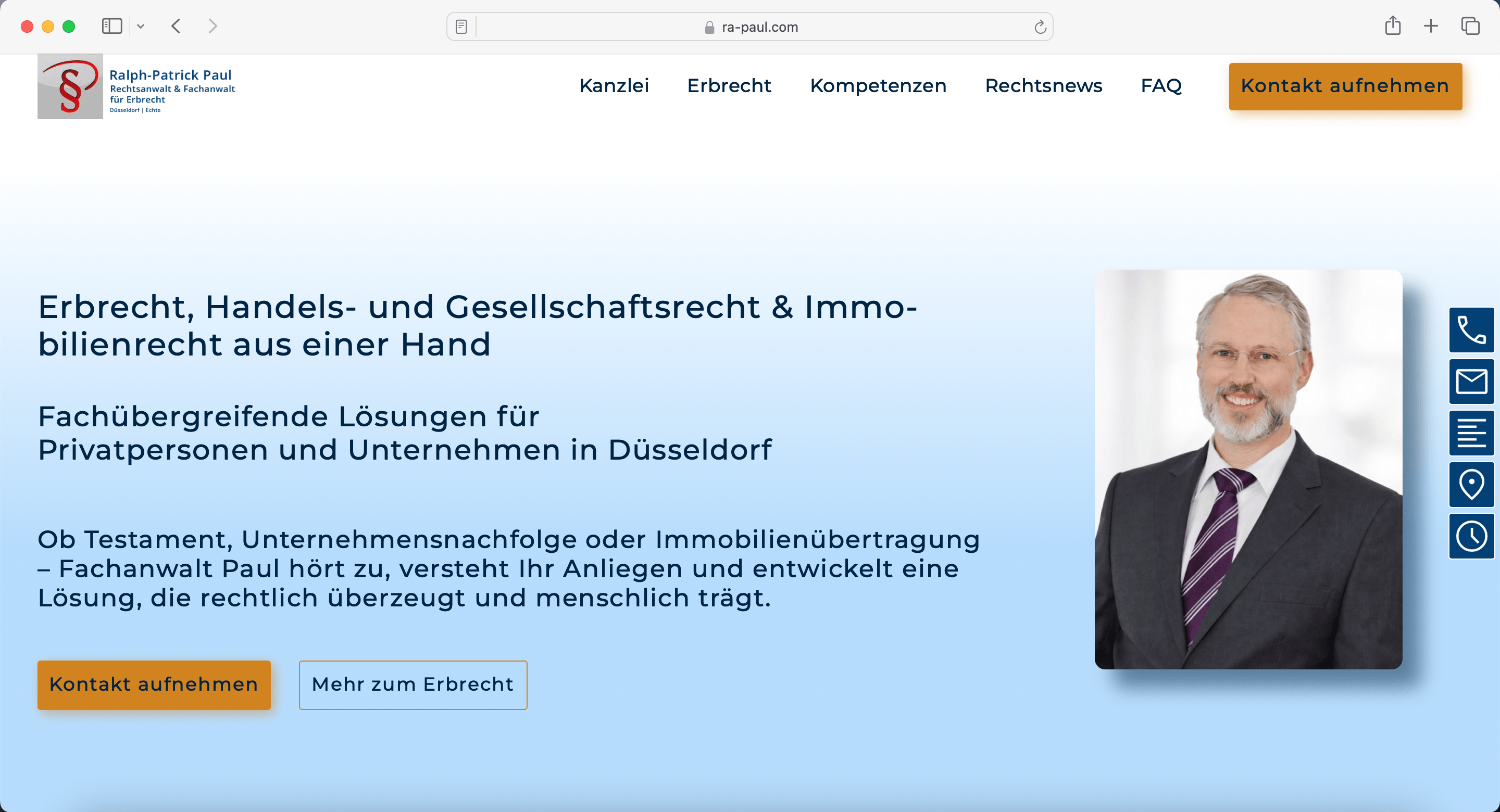
Task: Show opening hours via clock icon
Action: click(1471, 536)
